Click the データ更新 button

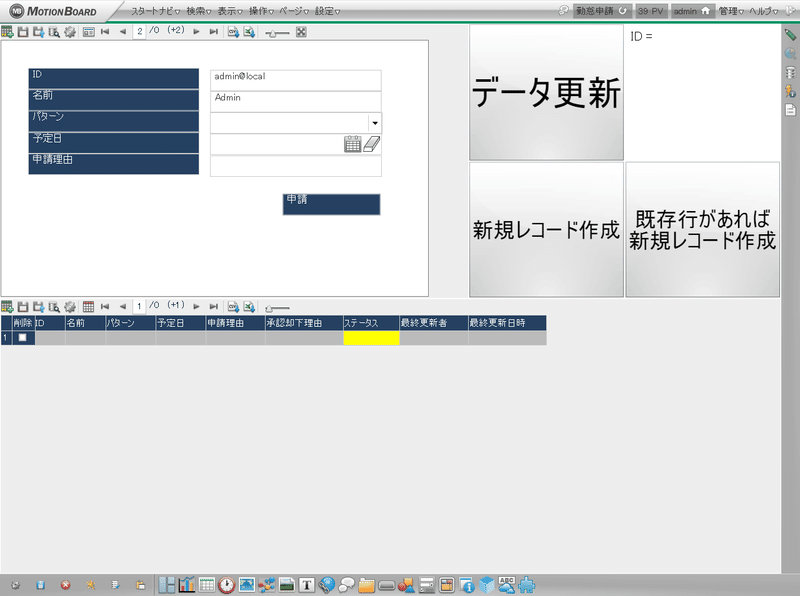click(545, 93)
